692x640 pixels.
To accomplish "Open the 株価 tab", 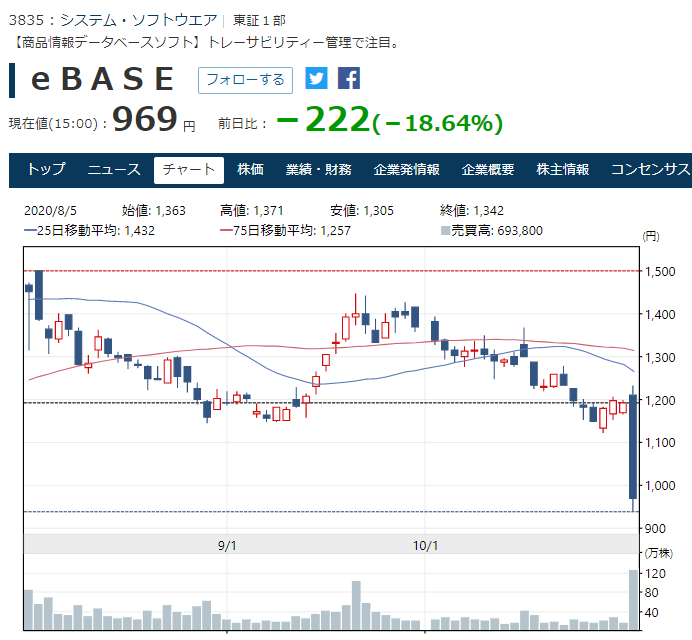I will pos(250,169).
